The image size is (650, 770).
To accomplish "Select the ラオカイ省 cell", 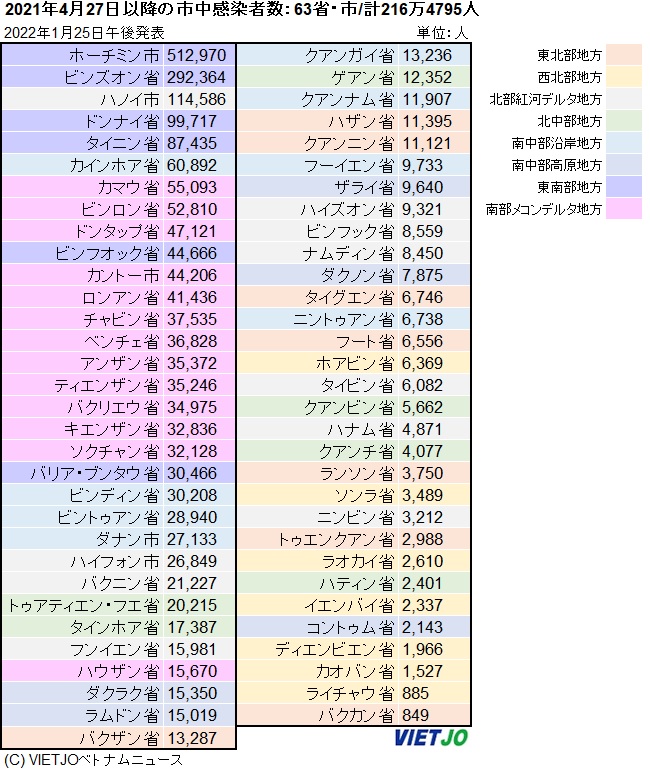I will (x=318, y=561).
